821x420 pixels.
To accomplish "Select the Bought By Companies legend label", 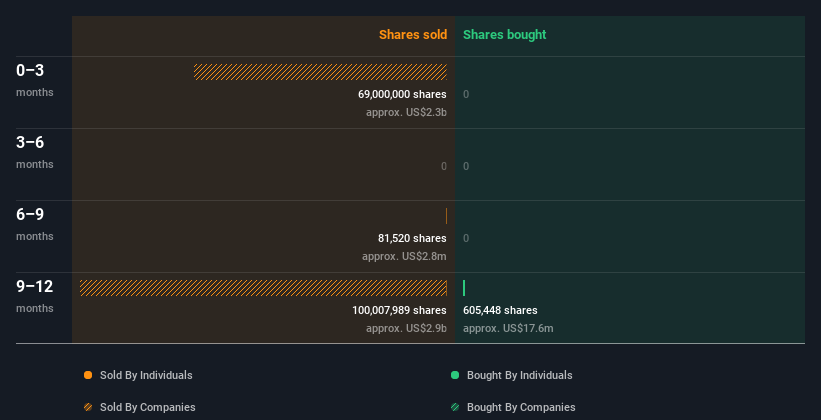I will click(521, 407).
